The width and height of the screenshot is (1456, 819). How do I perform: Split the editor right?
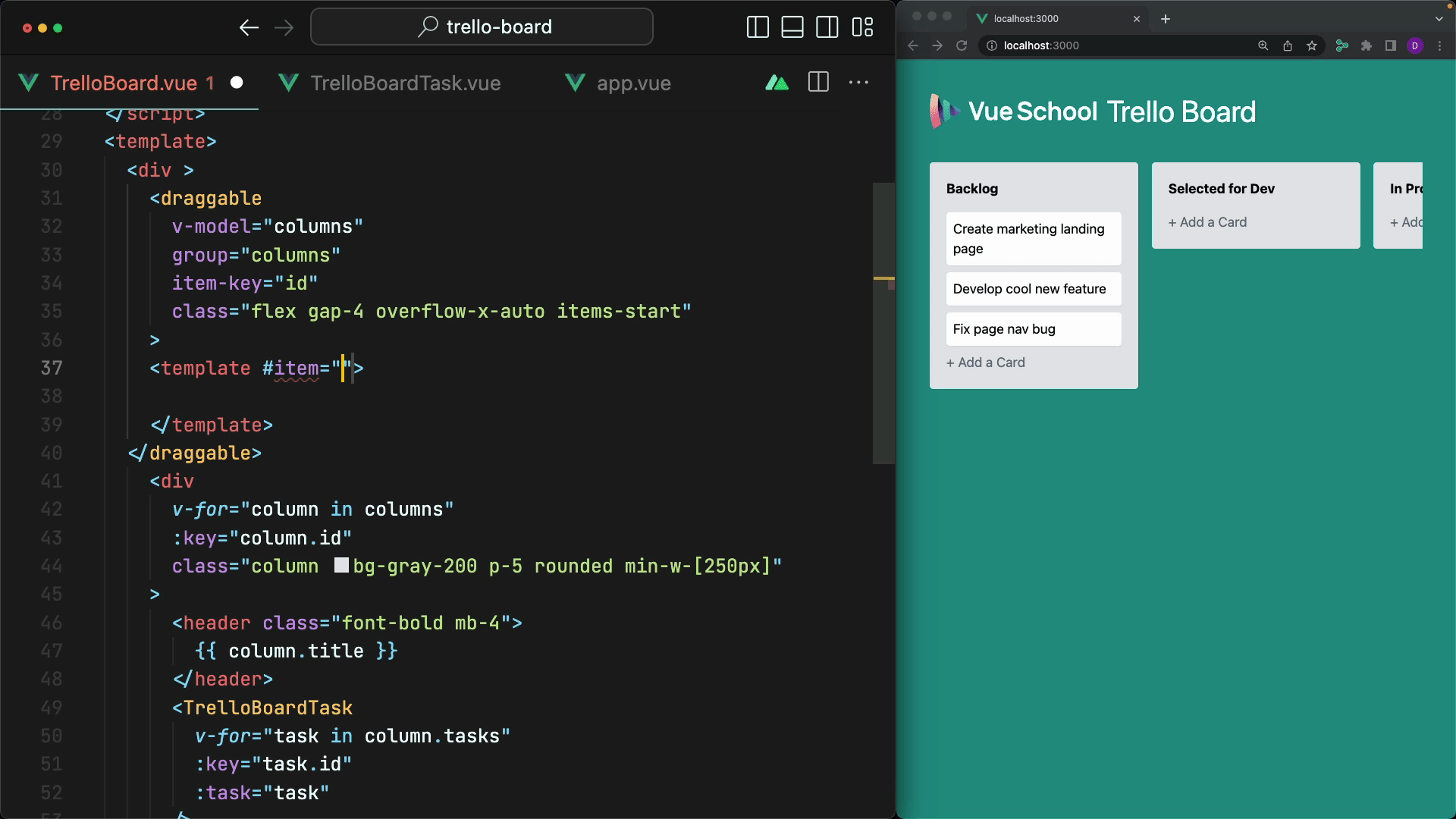coord(819,83)
